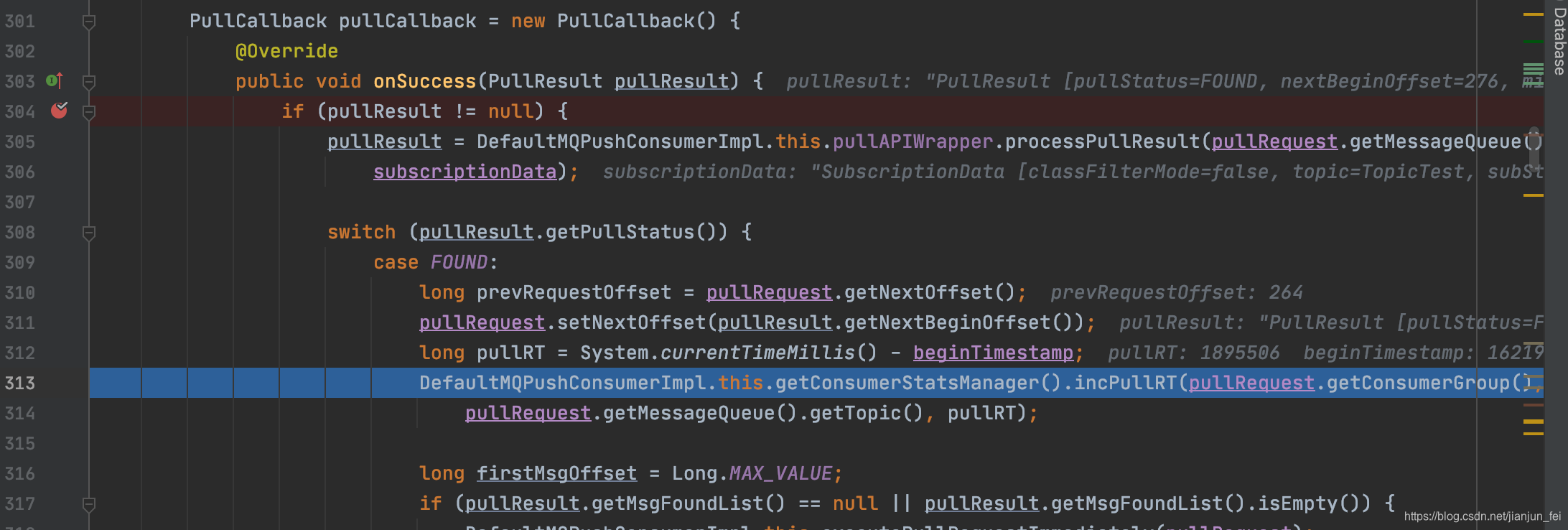Click the inline hint prevRequestOffset: 264
The height and width of the screenshot is (530, 1568).
click(1177, 292)
